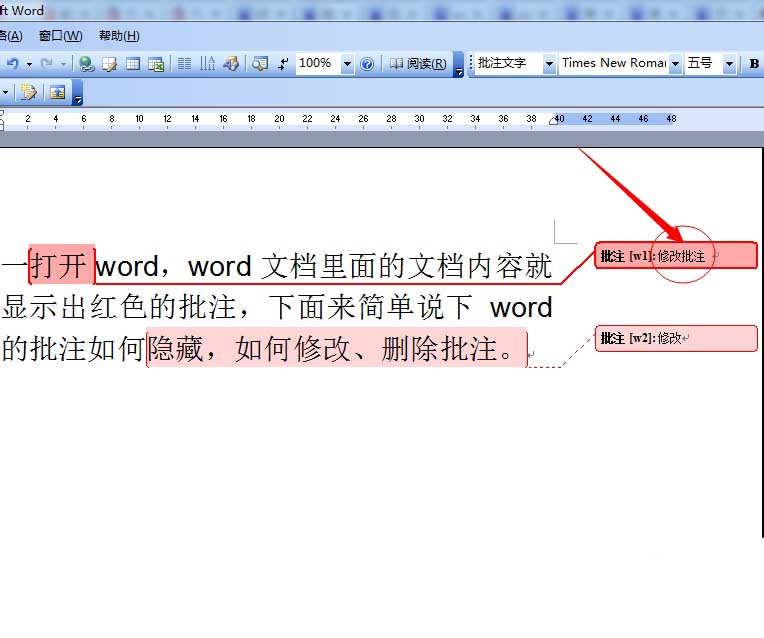Insert a hyperlink using the globe icon
This screenshot has height=638, width=764.
click(x=87, y=64)
